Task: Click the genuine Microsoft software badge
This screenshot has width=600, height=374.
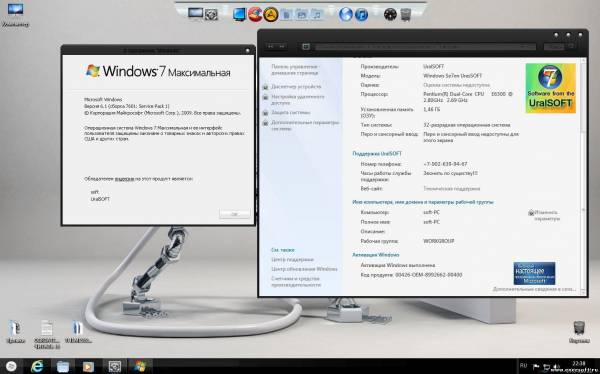Action: tap(534, 273)
